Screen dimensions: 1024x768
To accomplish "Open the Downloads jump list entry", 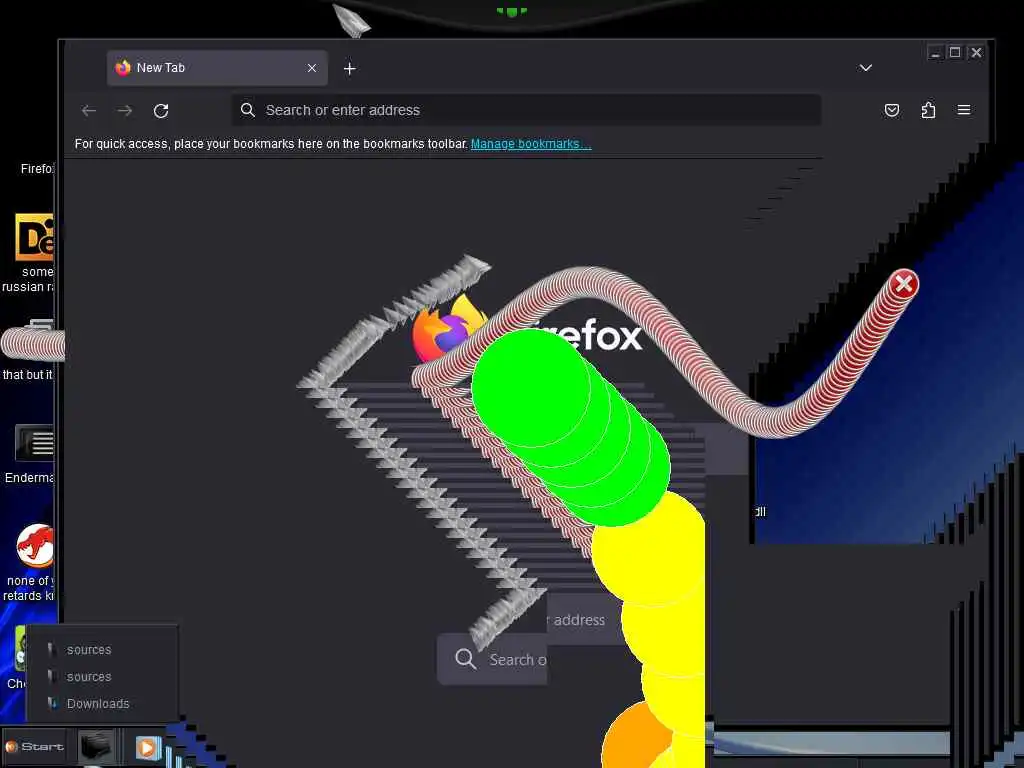I will (x=97, y=703).
